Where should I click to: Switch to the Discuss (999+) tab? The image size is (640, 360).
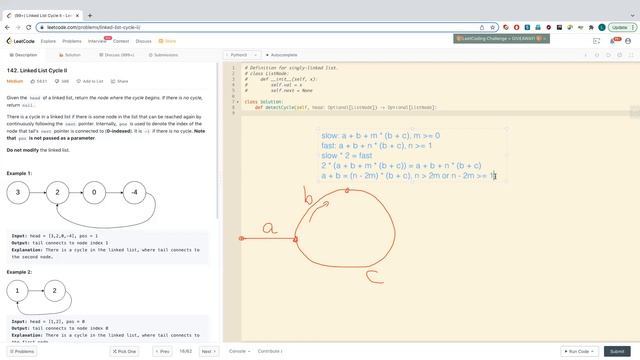pyautogui.click(x=117, y=55)
